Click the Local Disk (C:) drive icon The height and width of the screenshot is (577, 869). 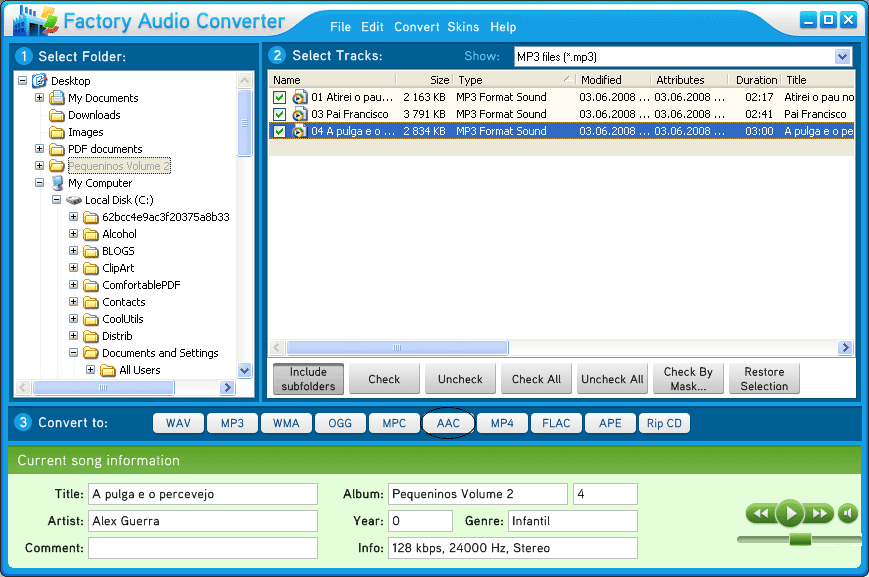point(74,200)
